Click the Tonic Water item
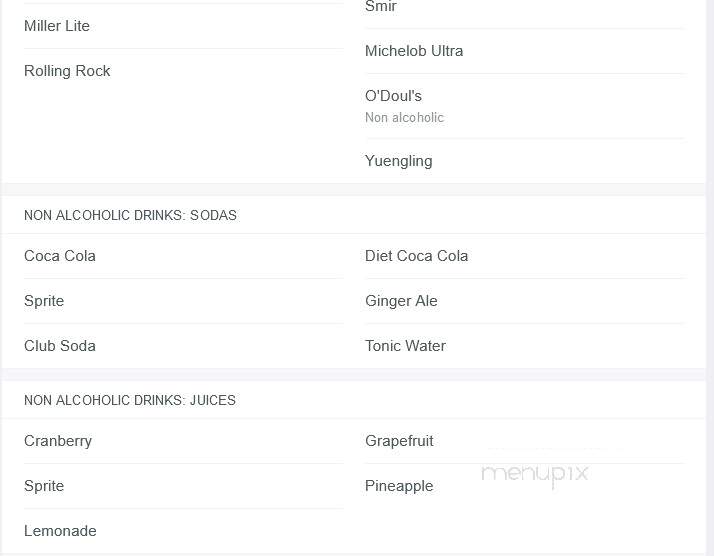The image size is (714, 556). coord(405,346)
